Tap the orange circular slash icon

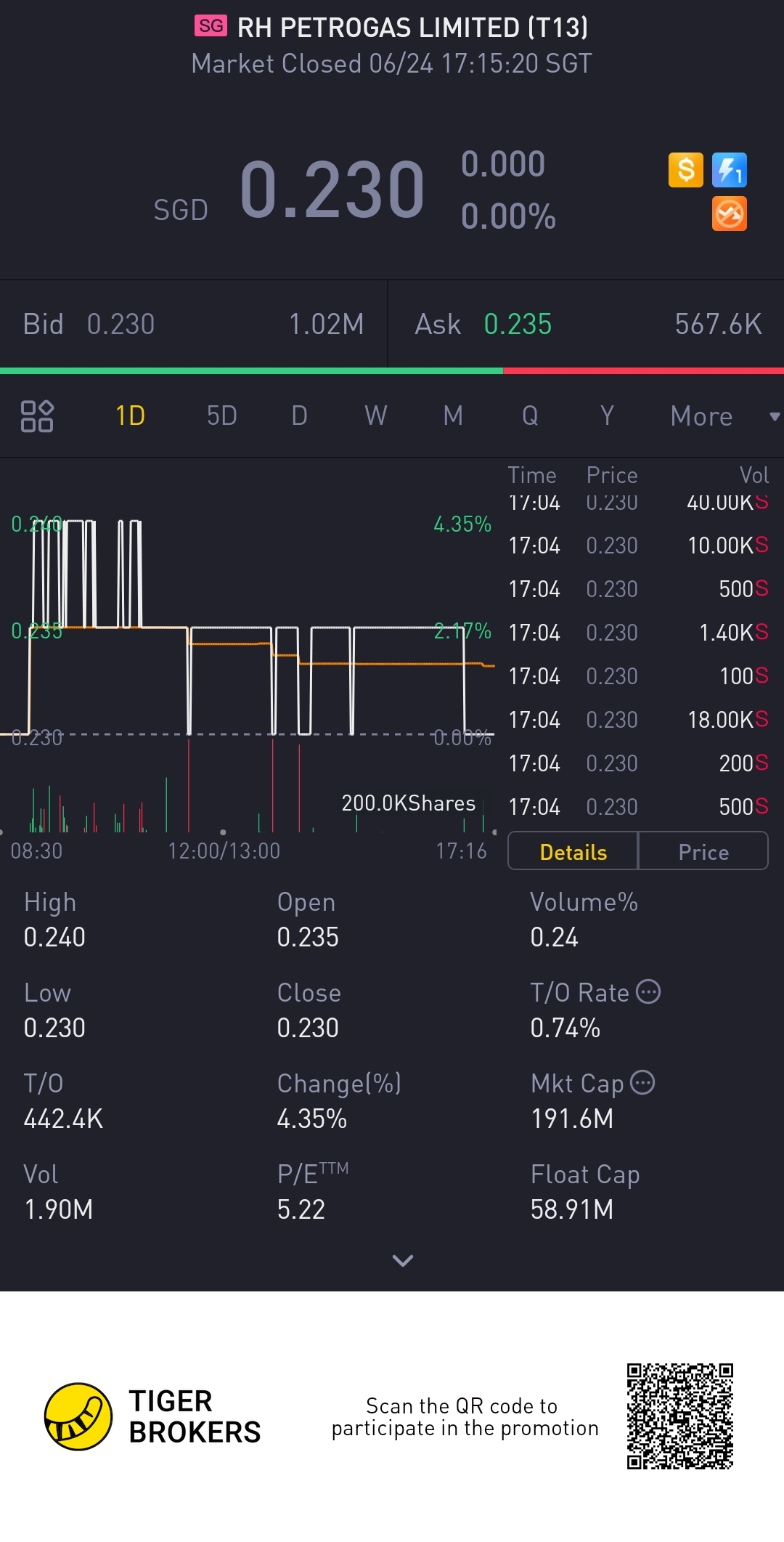click(x=729, y=214)
